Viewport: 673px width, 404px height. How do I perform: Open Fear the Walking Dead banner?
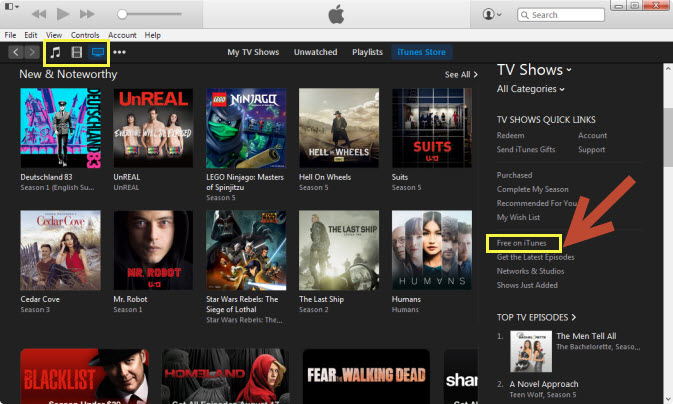[x=366, y=376]
